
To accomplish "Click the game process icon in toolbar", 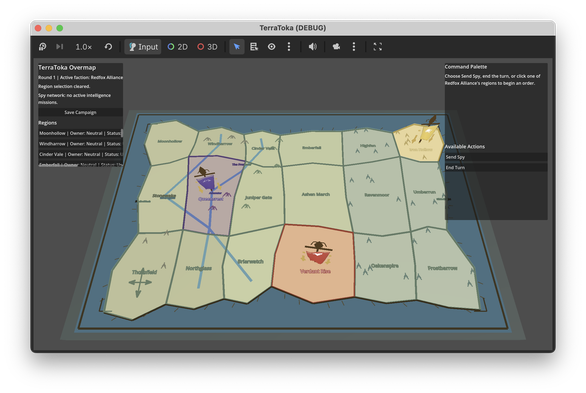I will (43, 47).
